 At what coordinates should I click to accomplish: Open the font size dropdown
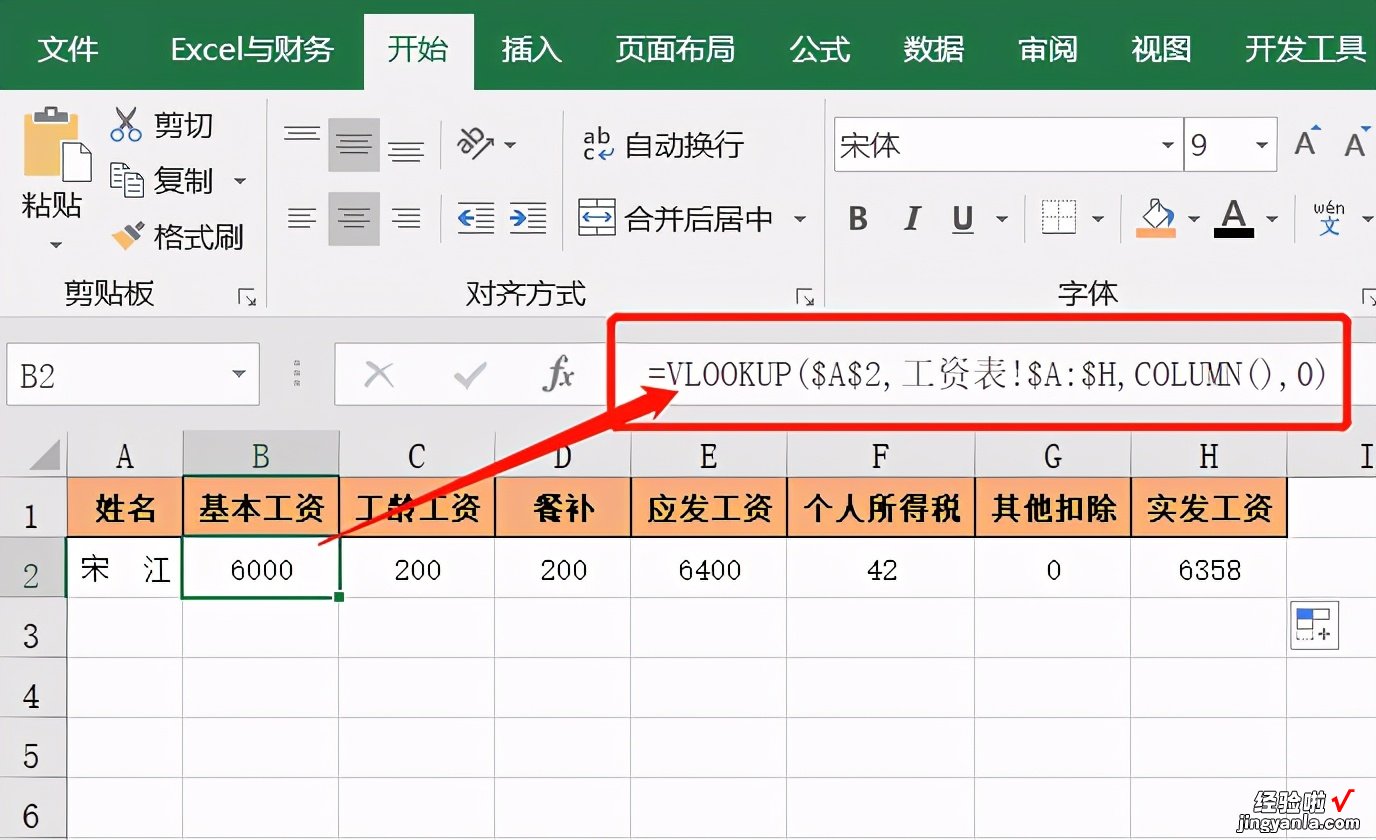click(1262, 146)
